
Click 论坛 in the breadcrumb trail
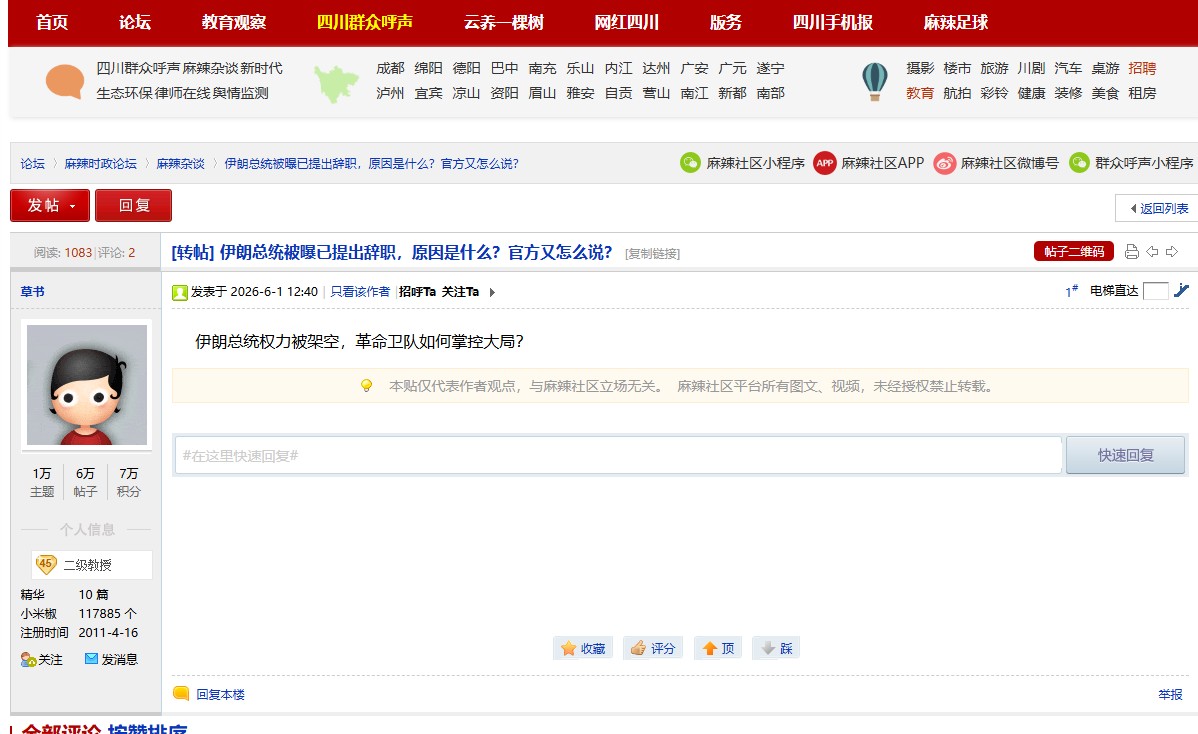tap(32, 163)
